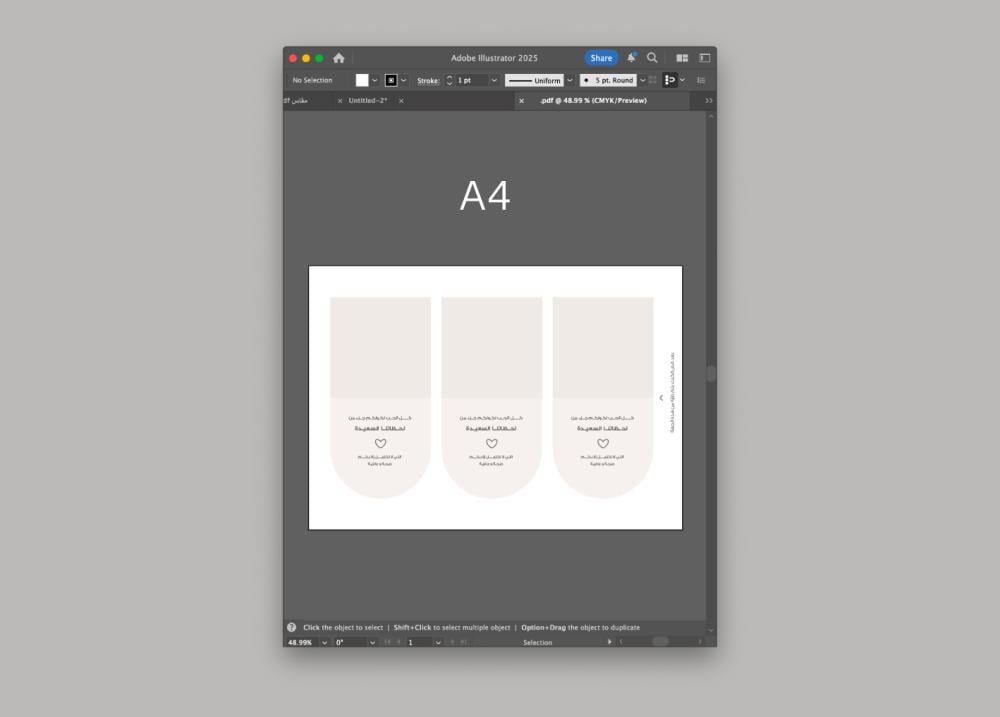Click the stroke weight stepper arrows
Screen dimensions: 1000x717
click(x=449, y=80)
